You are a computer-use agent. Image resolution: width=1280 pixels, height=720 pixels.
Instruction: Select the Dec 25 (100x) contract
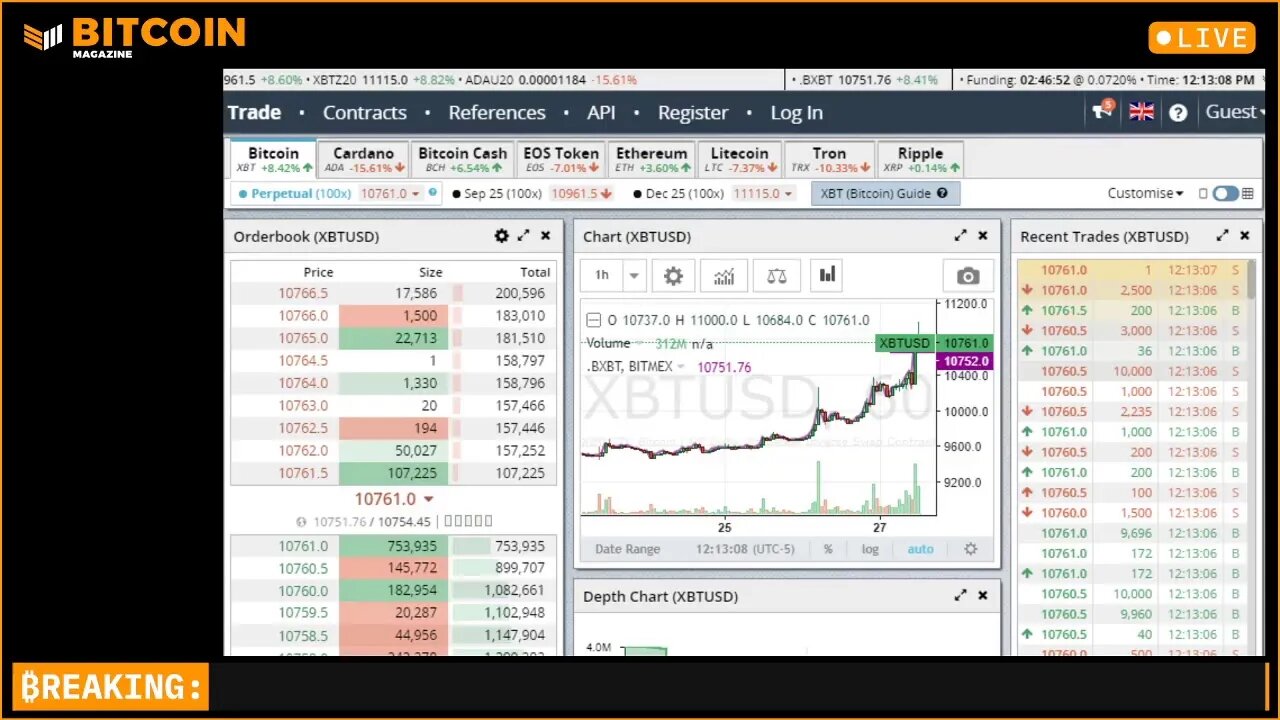click(677, 194)
